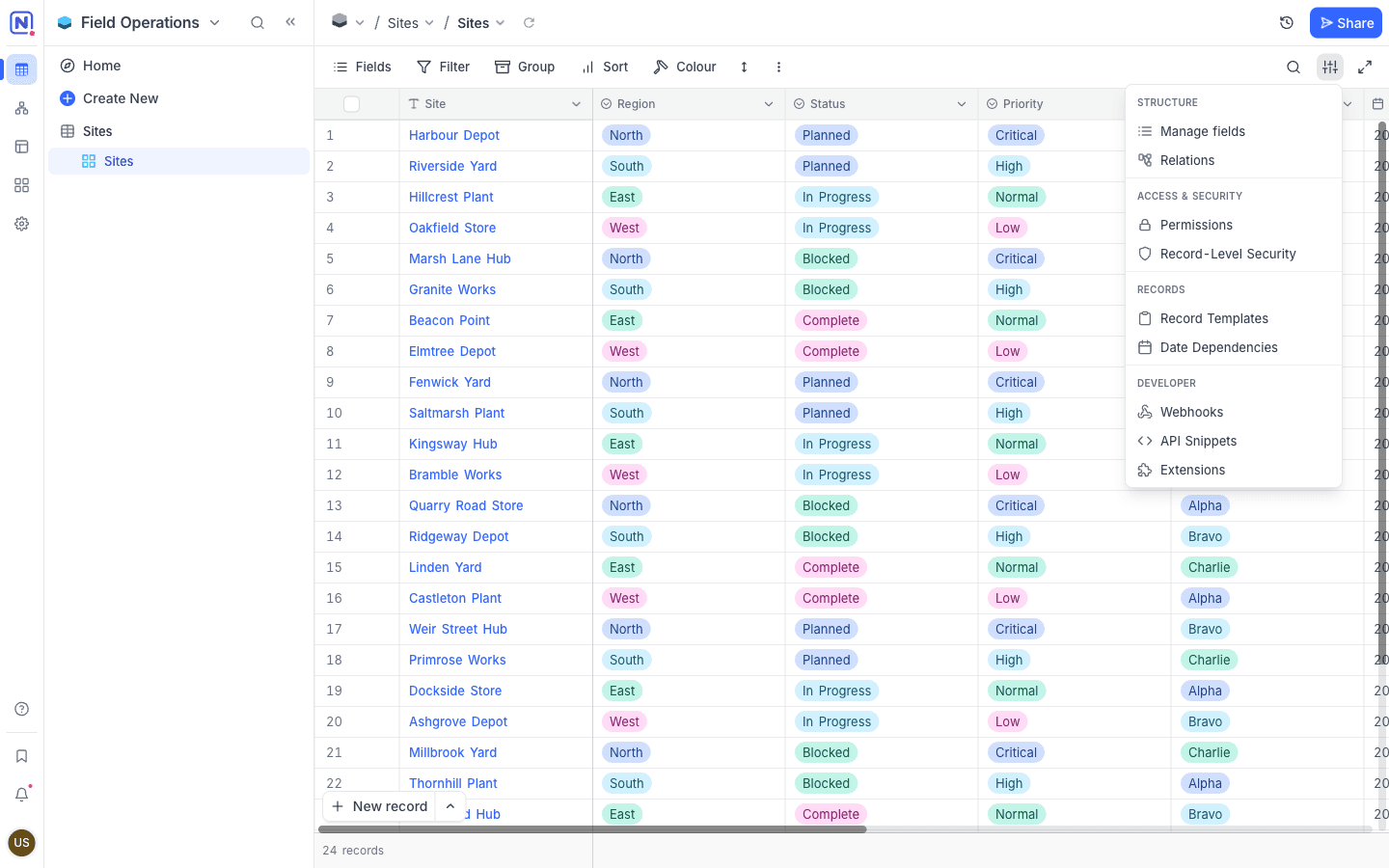This screenshot has width=1389, height=868.
Task: Open the help question mark icon
Action: click(21, 709)
